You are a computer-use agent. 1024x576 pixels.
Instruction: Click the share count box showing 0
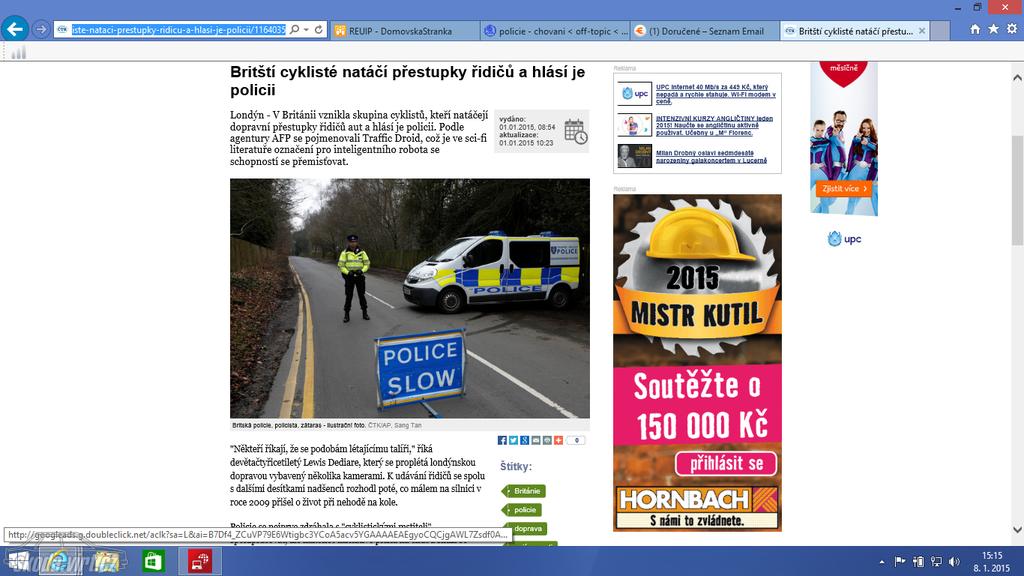[575, 440]
